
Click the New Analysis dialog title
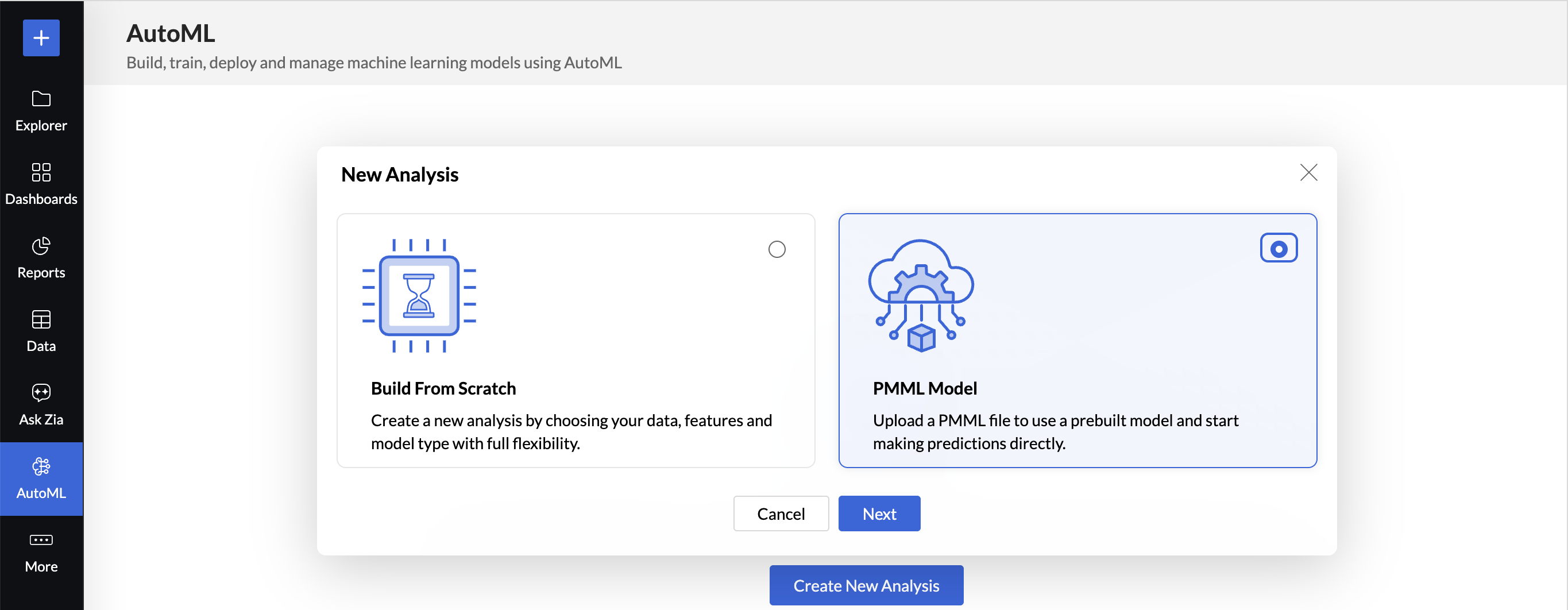[400, 175]
